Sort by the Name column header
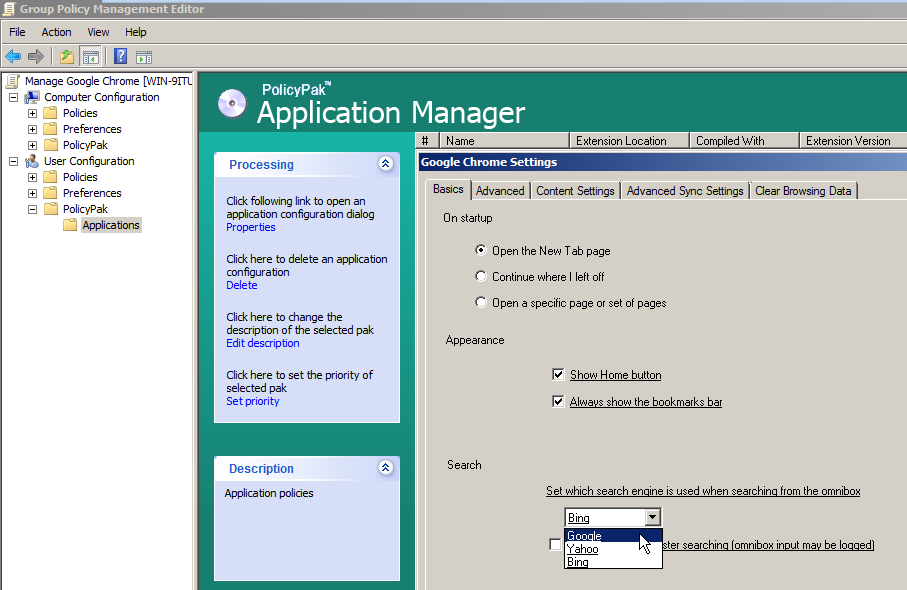 point(504,141)
